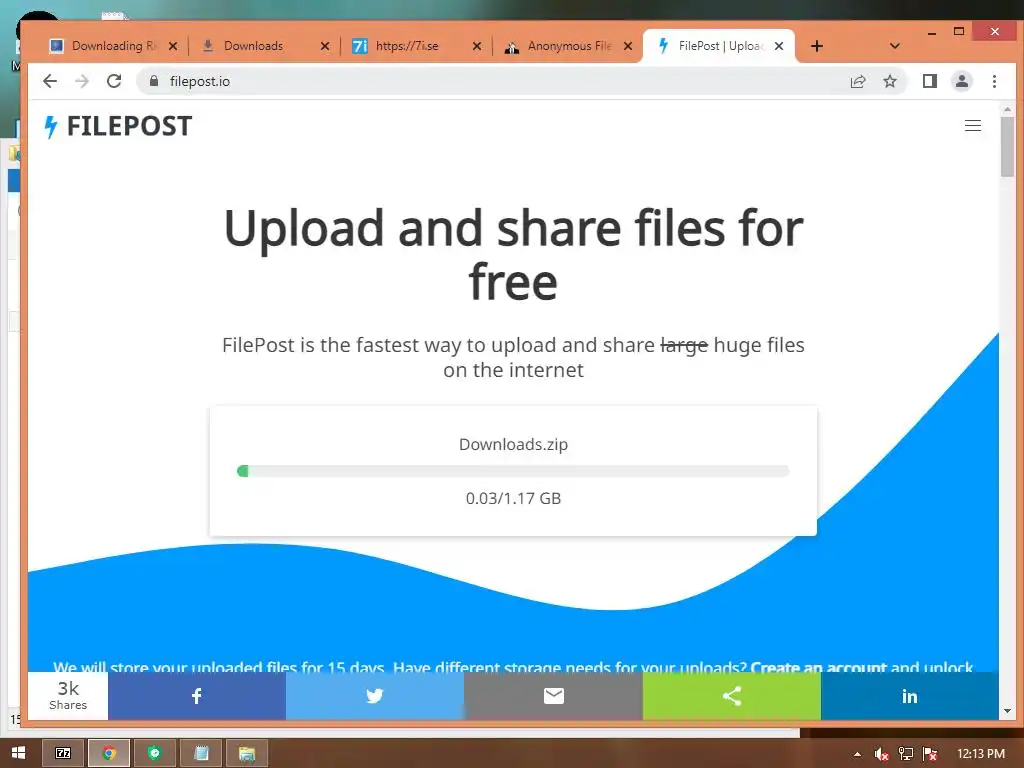
Task: Close the FilePost tab
Action: pos(778,46)
